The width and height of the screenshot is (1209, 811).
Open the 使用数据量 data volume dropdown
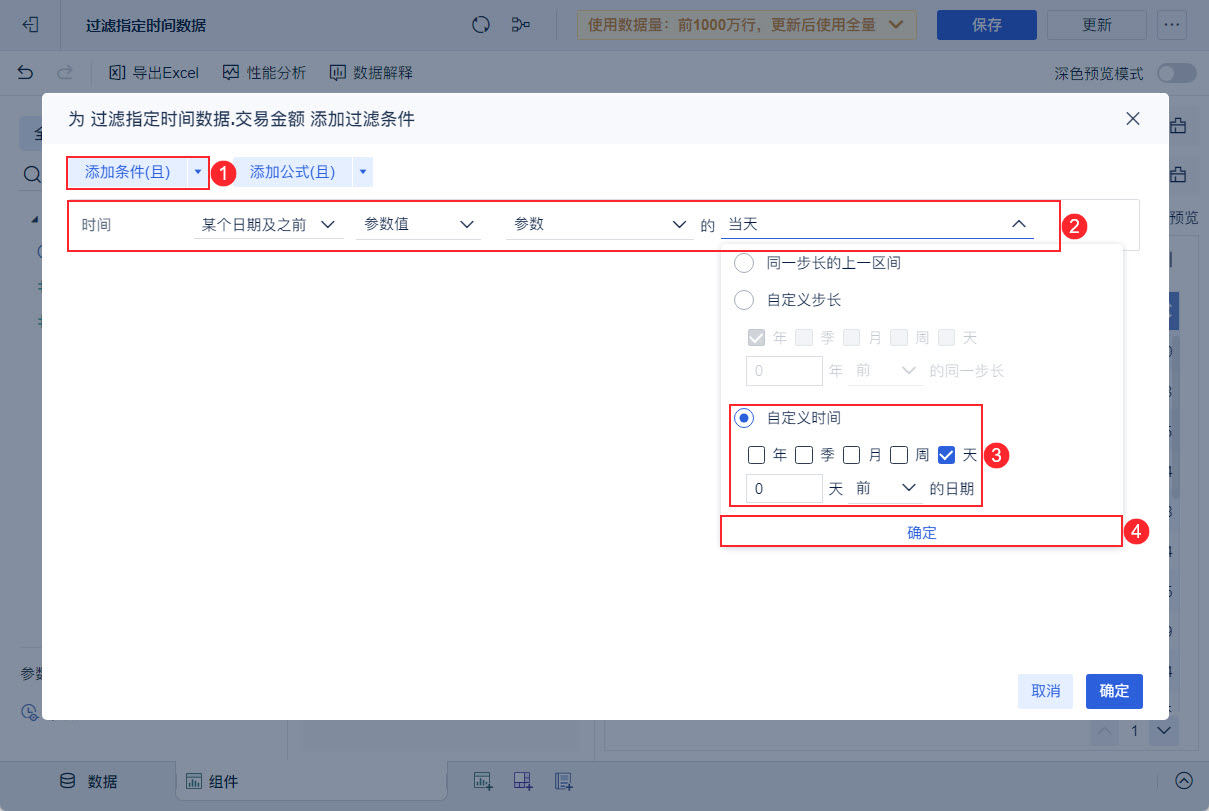point(747,25)
